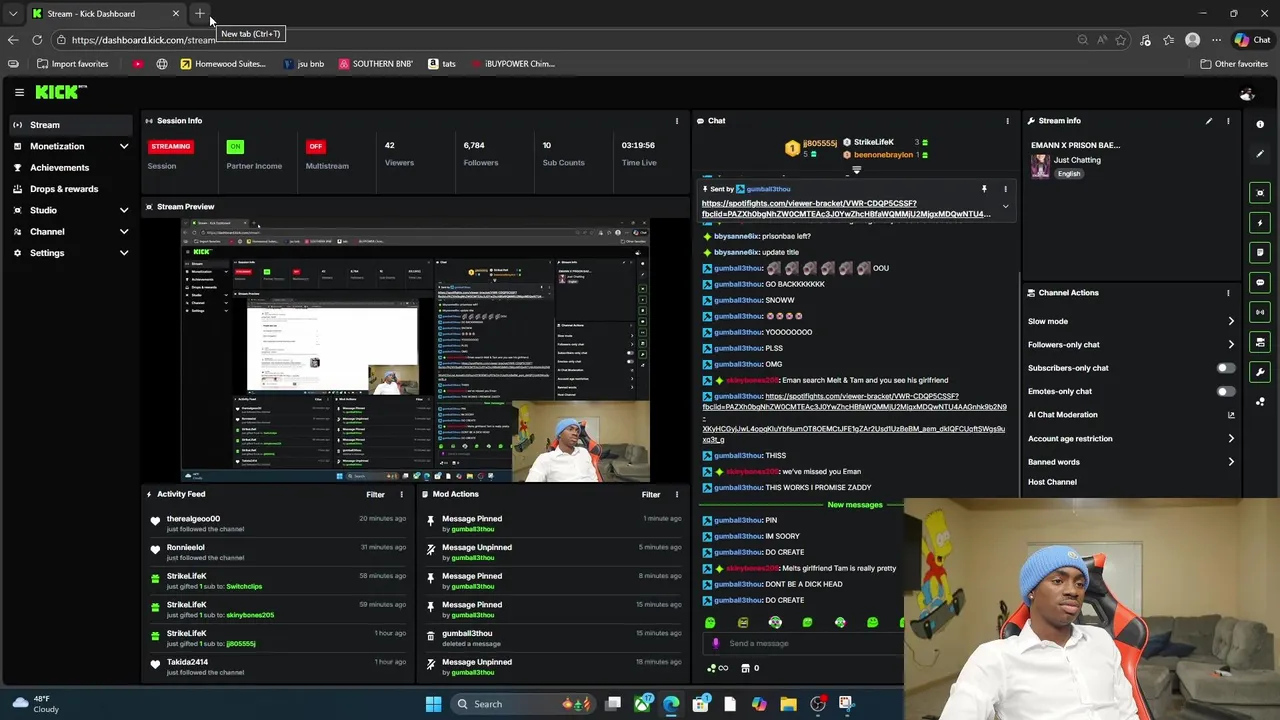Viewport: 1280px width, 720px height.
Task: Toggle Emotes-only chat switch
Action: click(1225, 391)
